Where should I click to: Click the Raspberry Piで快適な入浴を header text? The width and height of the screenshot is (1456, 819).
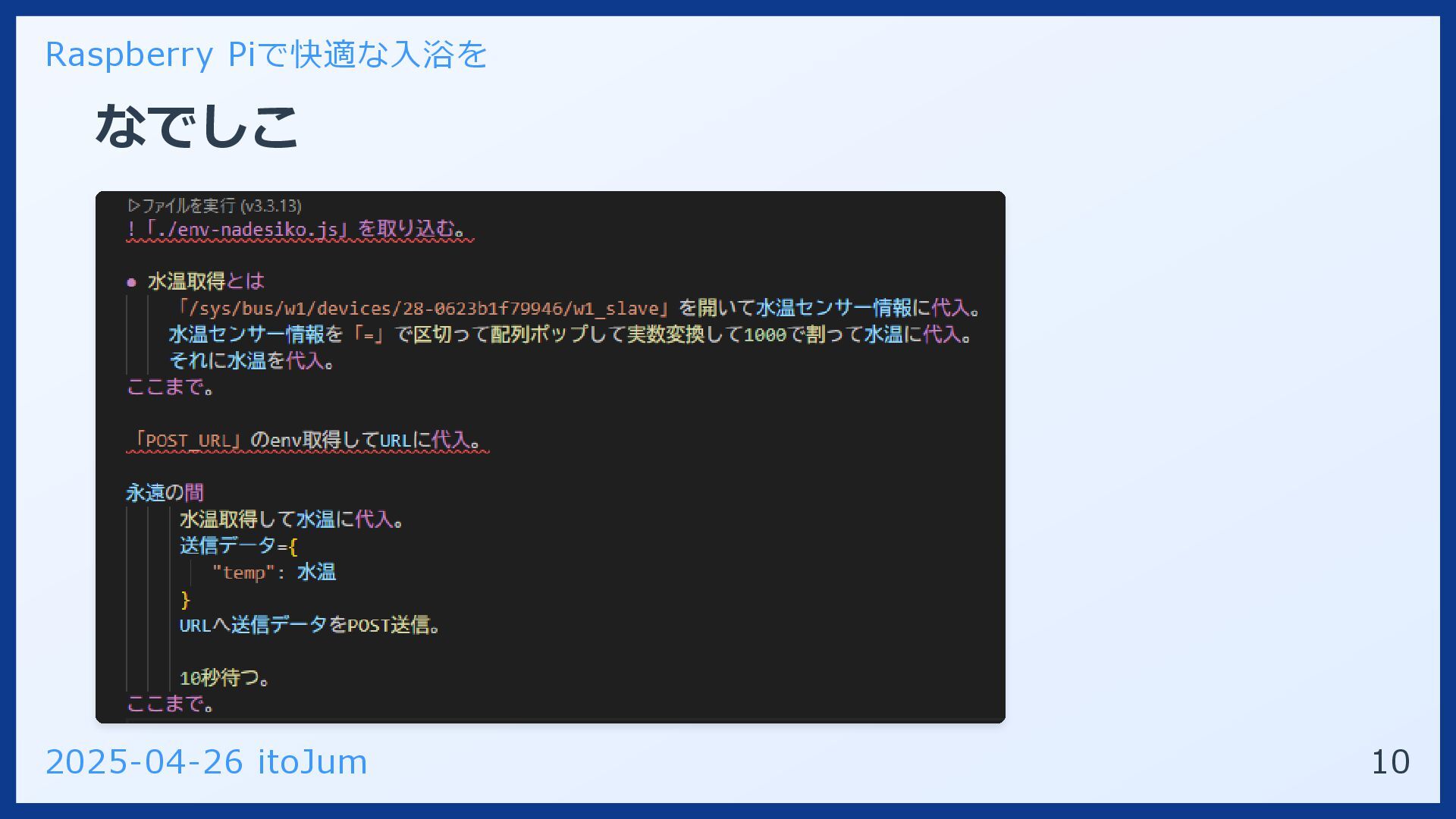(x=265, y=55)
